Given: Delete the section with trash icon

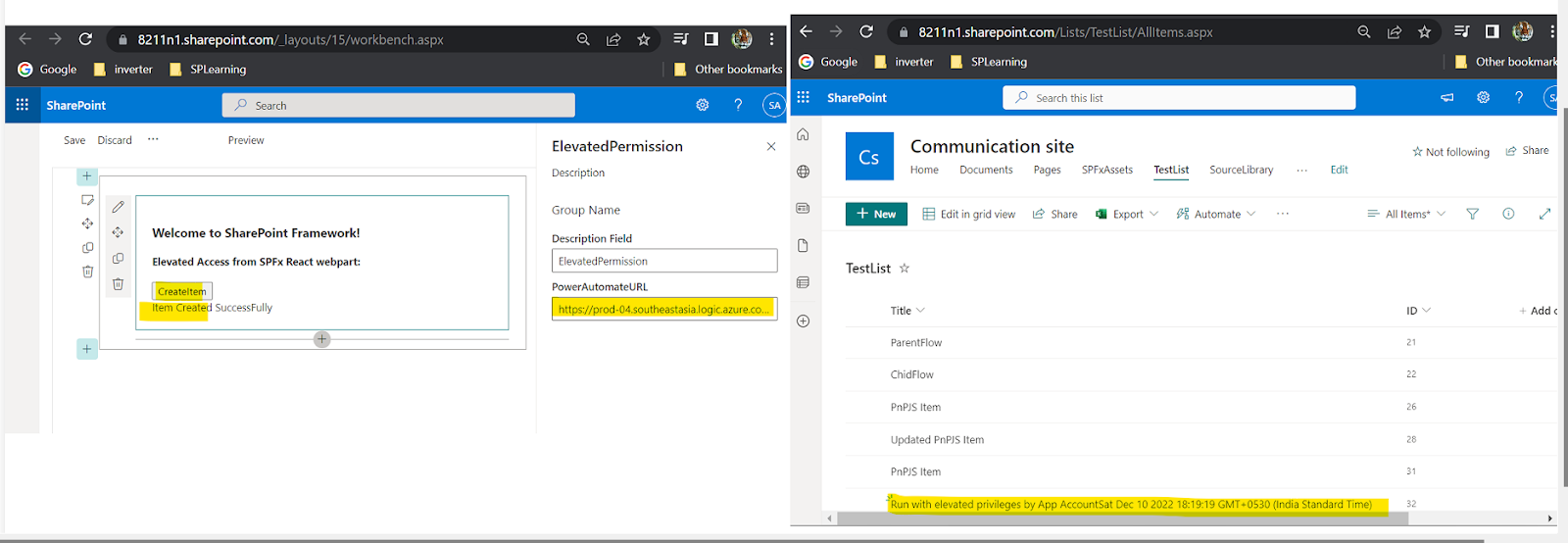Looking at the screenshot, I should tap(87, 271).
